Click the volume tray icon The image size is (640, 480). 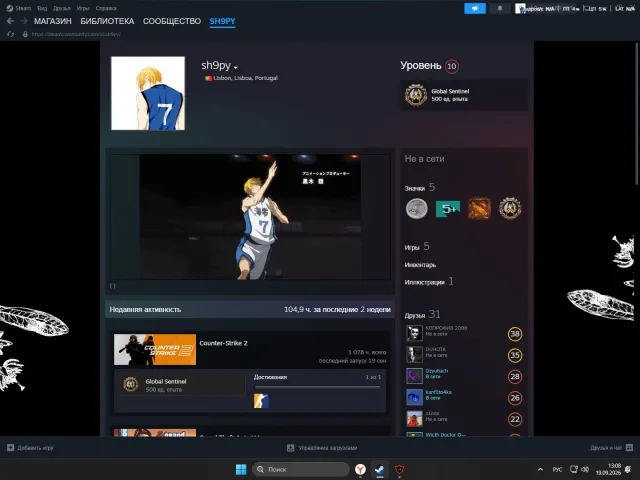click(x=585, y=469)
